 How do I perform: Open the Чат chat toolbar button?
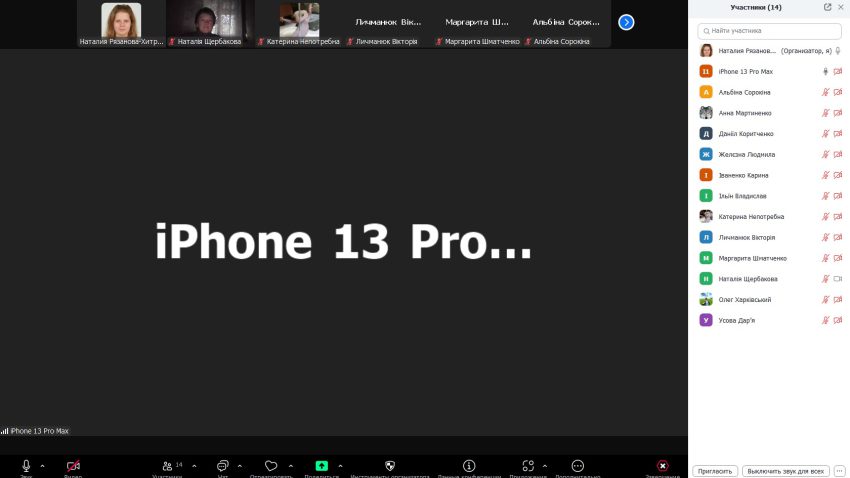pos(222,467)
